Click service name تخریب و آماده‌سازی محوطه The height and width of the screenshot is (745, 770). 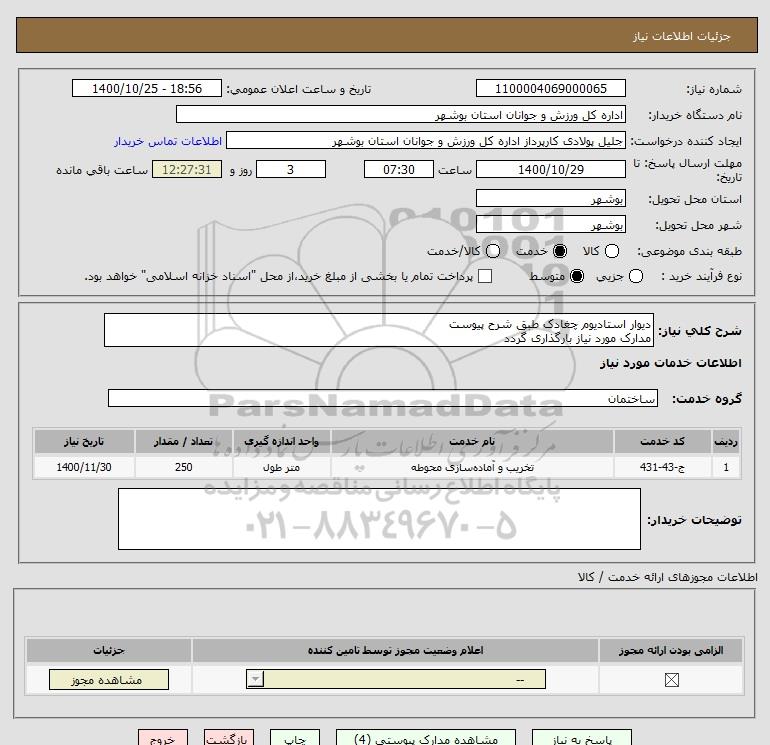tap(472, 467)
